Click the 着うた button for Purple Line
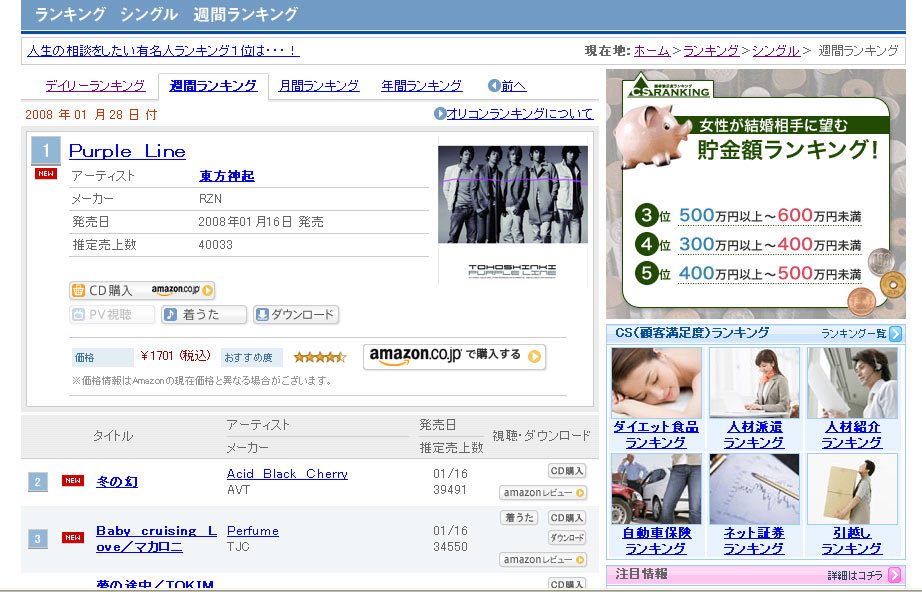Viewport: 922px width, 592px height. click(x=204, y=315)
